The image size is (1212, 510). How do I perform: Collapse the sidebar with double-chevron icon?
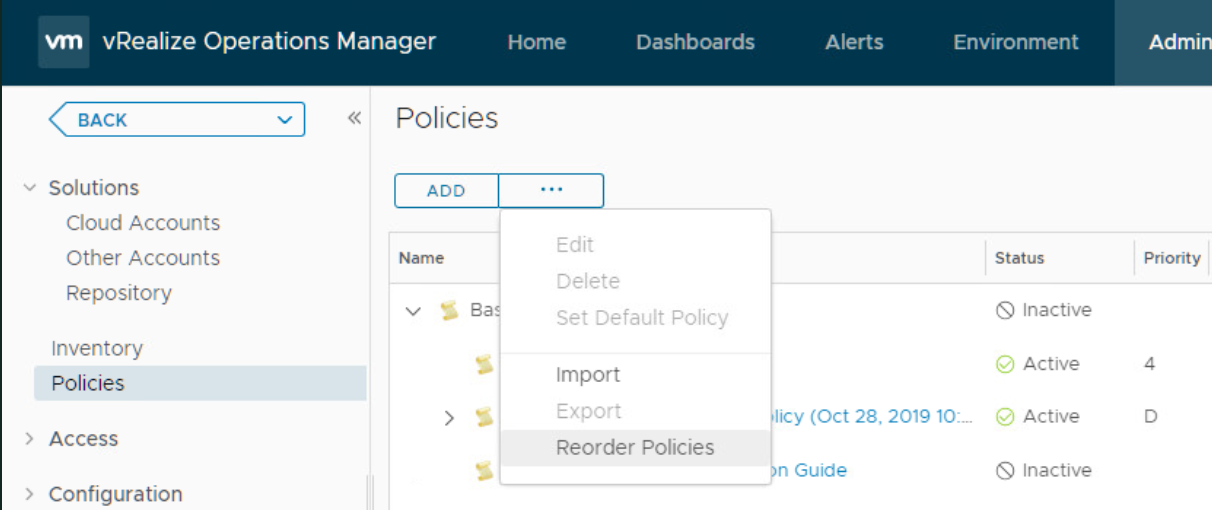coord(354,119)
